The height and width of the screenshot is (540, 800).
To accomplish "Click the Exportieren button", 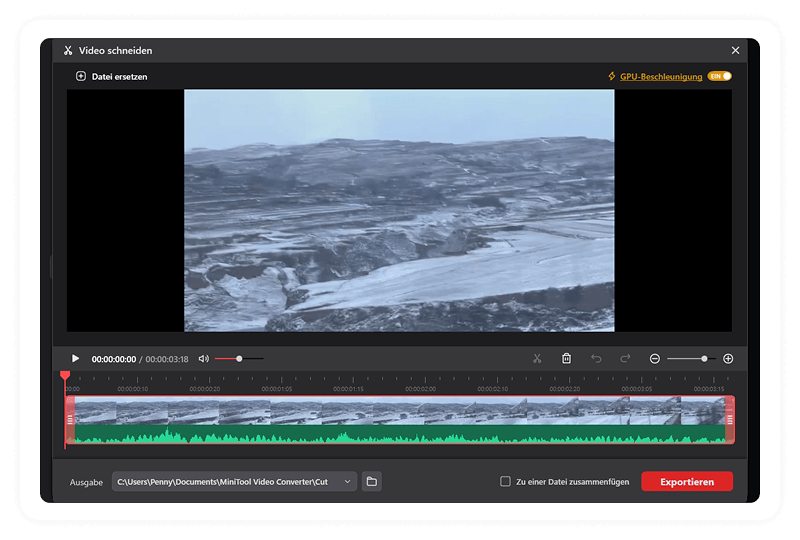I will (687, 481).
